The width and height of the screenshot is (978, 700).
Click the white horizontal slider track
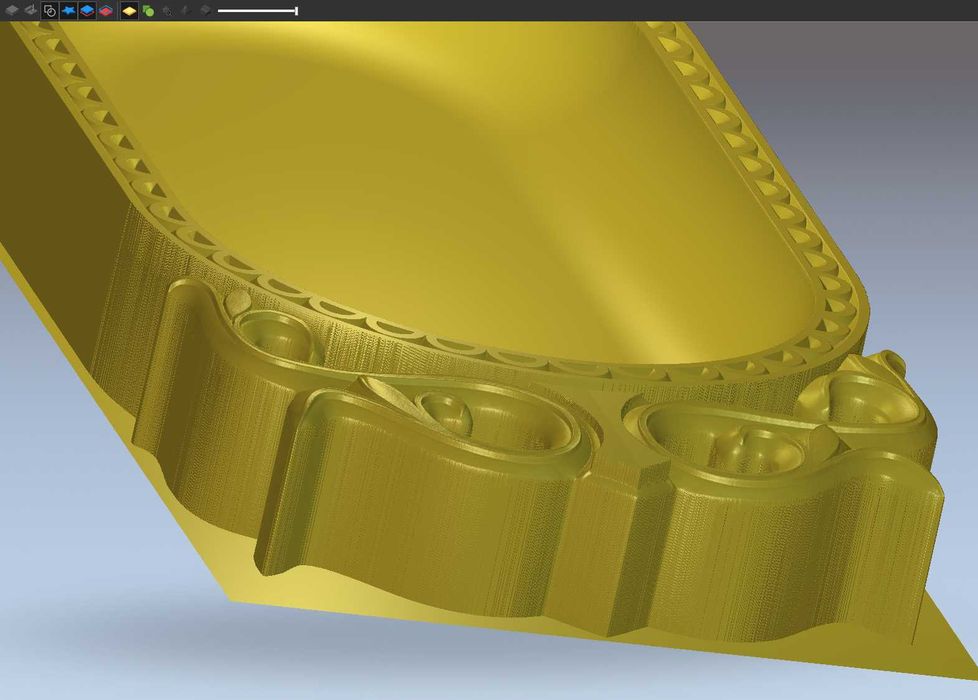pos(257,11)
